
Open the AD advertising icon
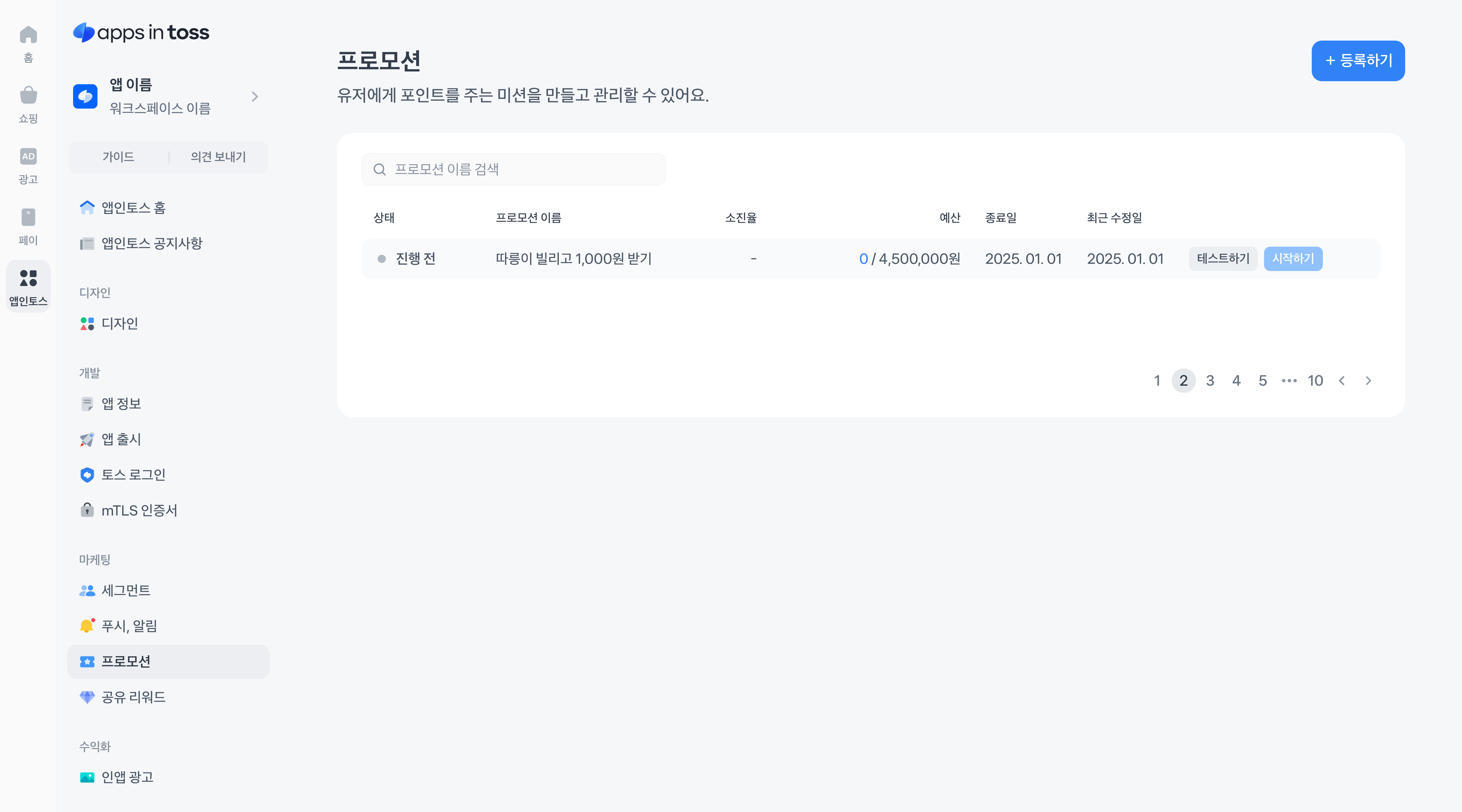point(28,157)
